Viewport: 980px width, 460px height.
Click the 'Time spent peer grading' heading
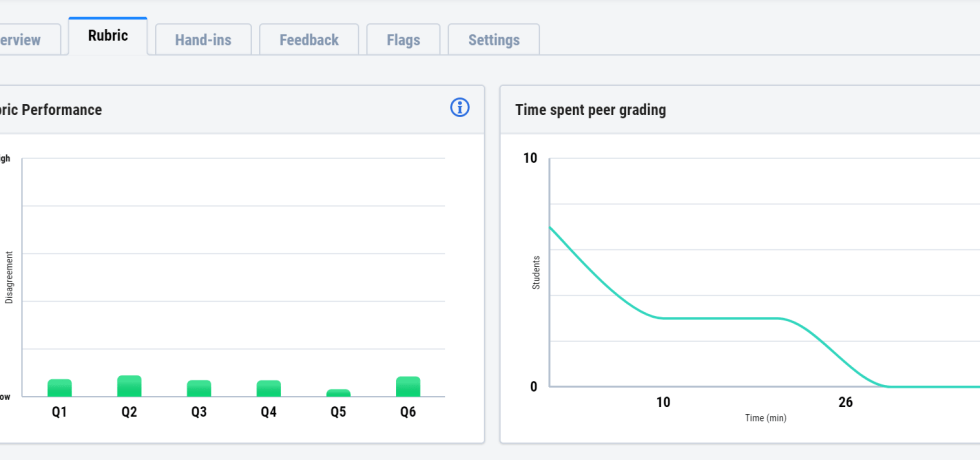590,110
